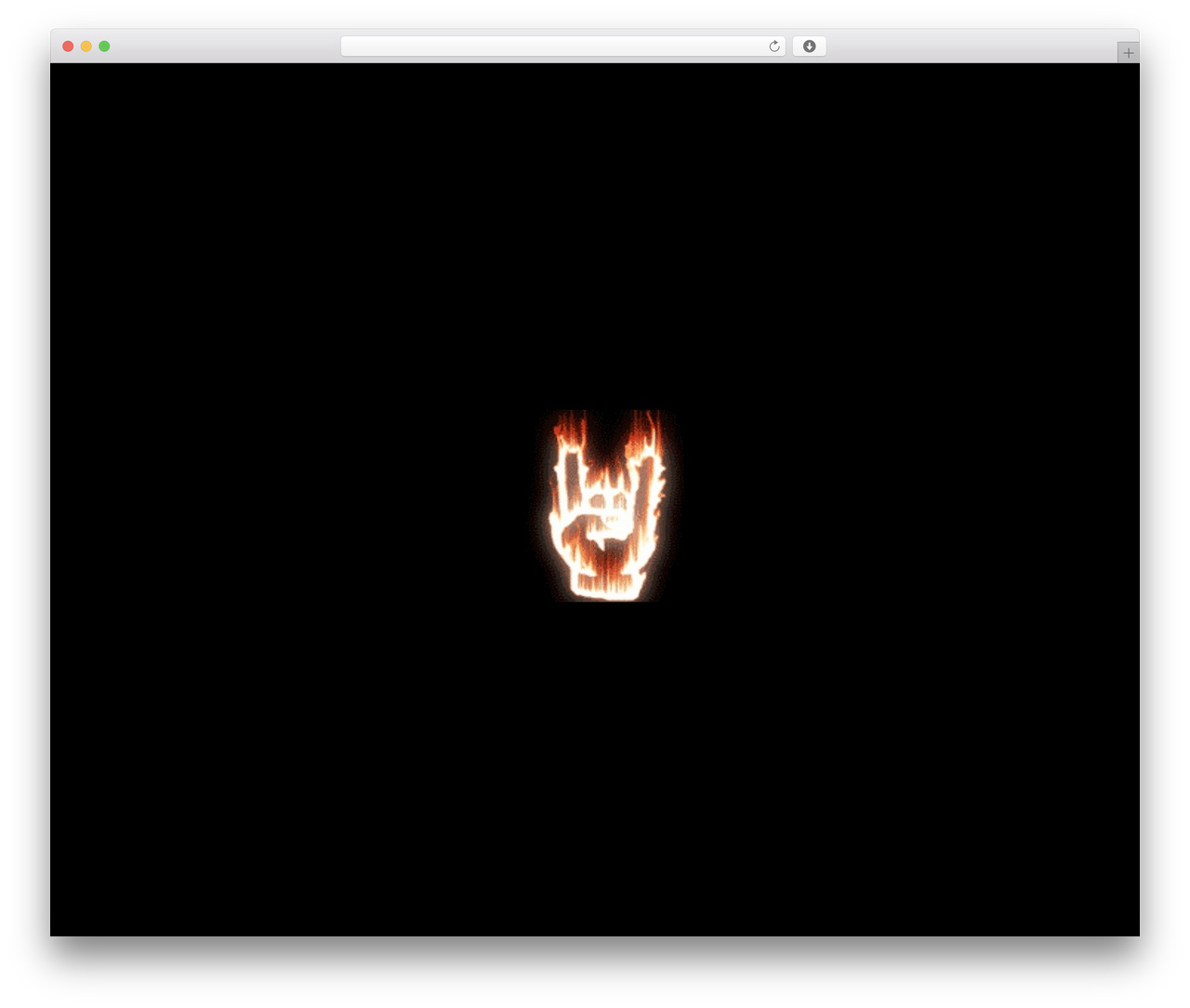Click the flaming rock hand image
1190x1008 pixels.
(x=607, y=505)
